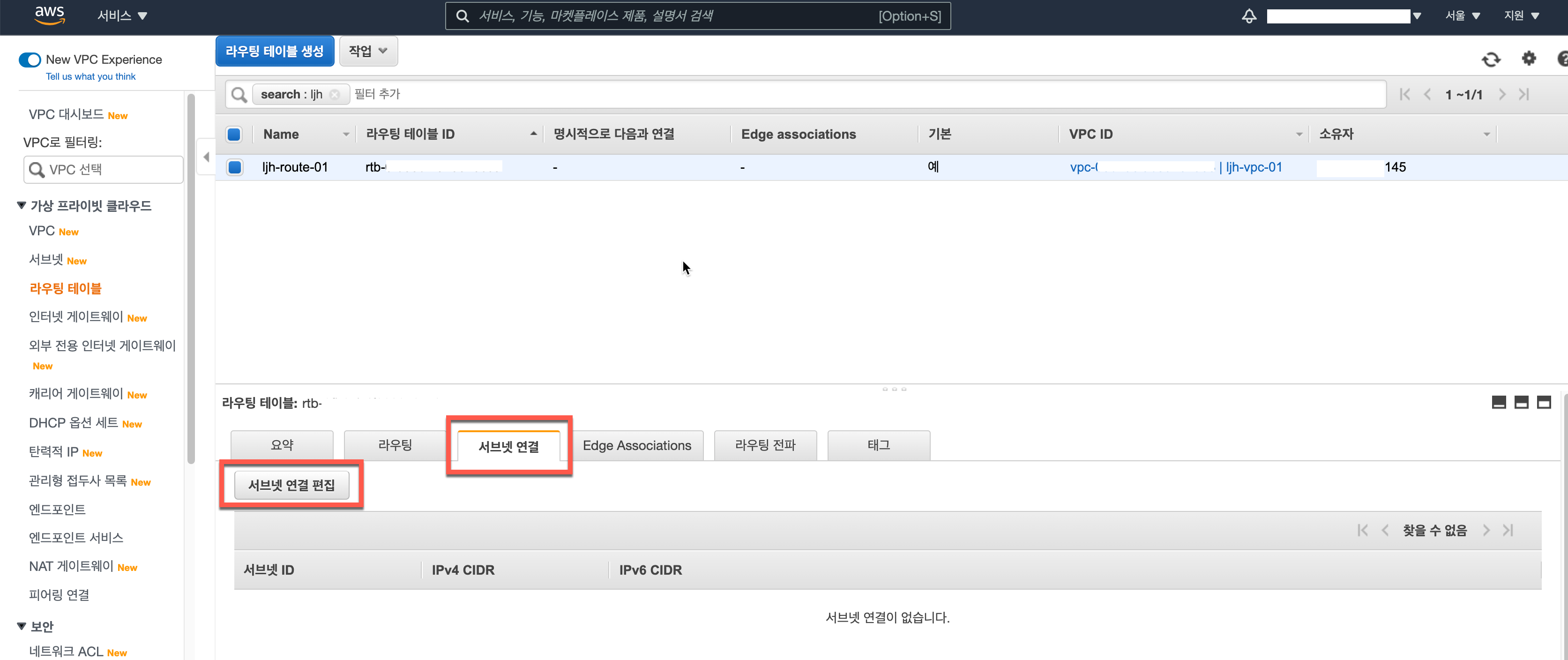Image resolution: width=1568 pixels, height=660 pixels.
Task: Open the settings gear icon
Action: tap(1529, 59)
